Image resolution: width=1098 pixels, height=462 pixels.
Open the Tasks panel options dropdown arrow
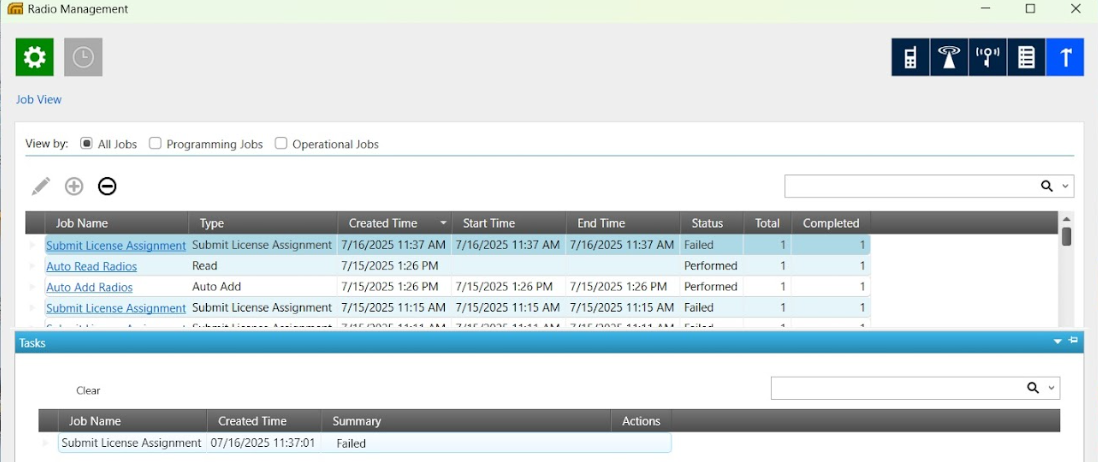click(x=1058, y=341)
